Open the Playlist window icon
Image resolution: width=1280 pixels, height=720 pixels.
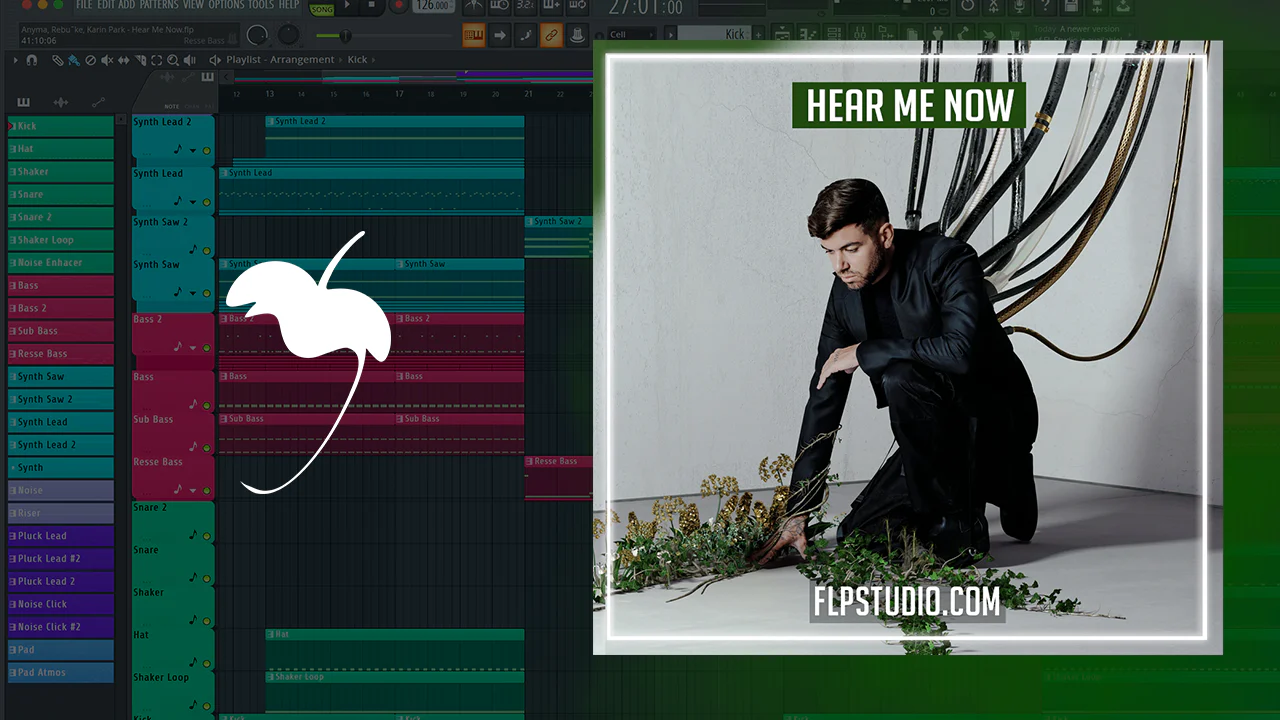[783, 34]
